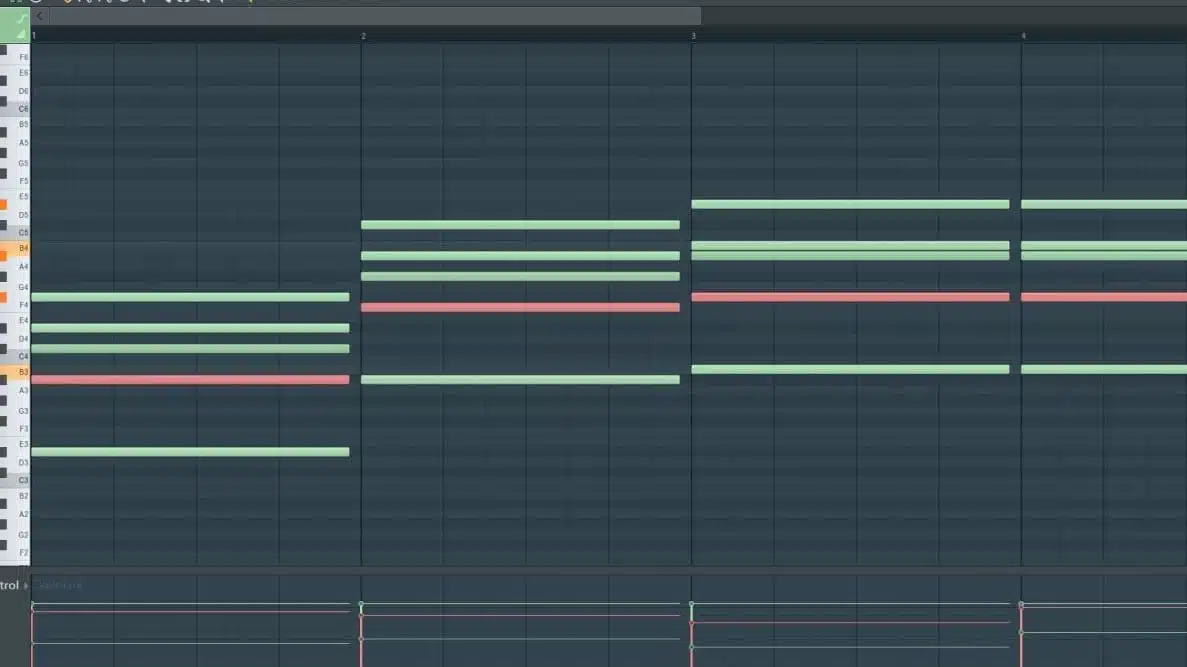The width and height of the screenshot is (1187, 667).
Task: Toggle the portamento curve button
Action: point(20,17)
